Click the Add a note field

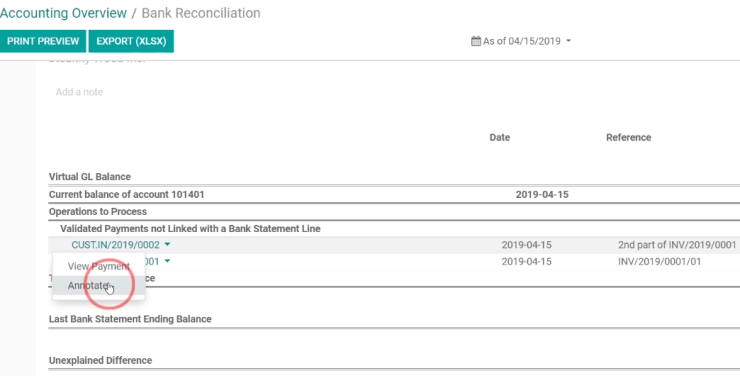click(x=79, y=92)
